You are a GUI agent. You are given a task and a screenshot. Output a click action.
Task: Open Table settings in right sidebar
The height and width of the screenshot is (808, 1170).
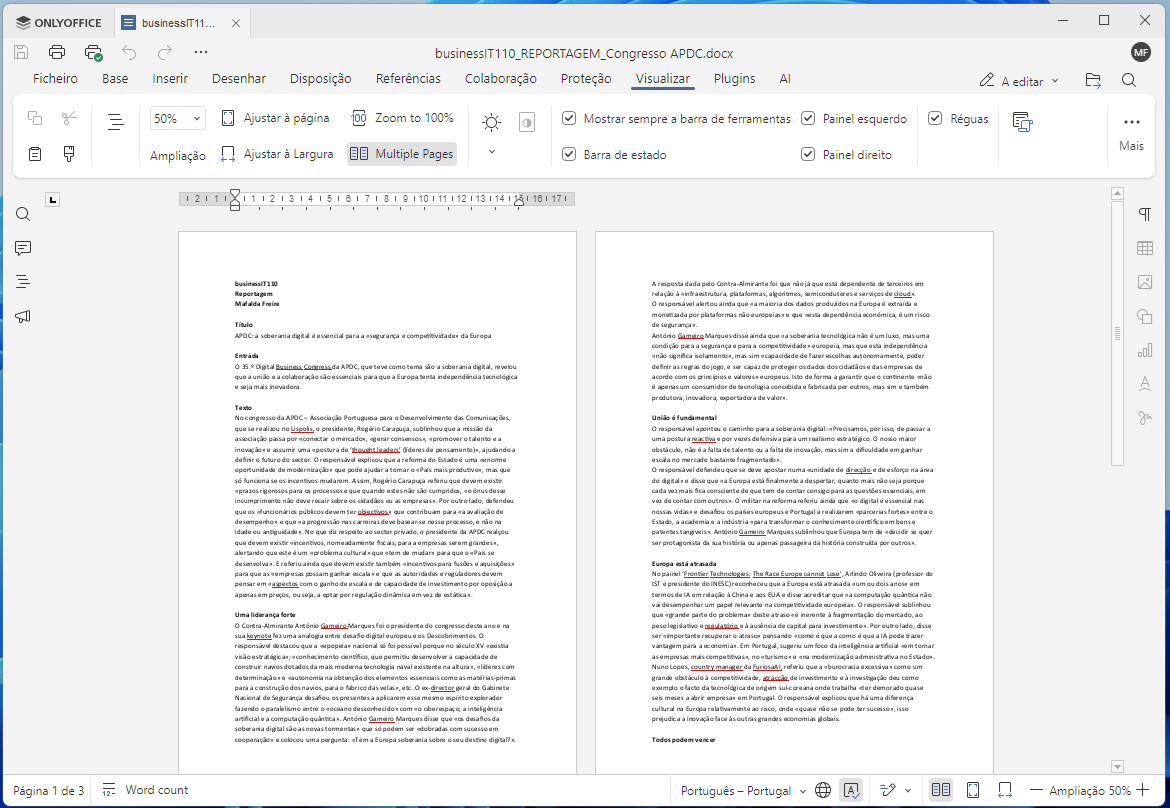pyautogui.click(x=1145, y=248)
